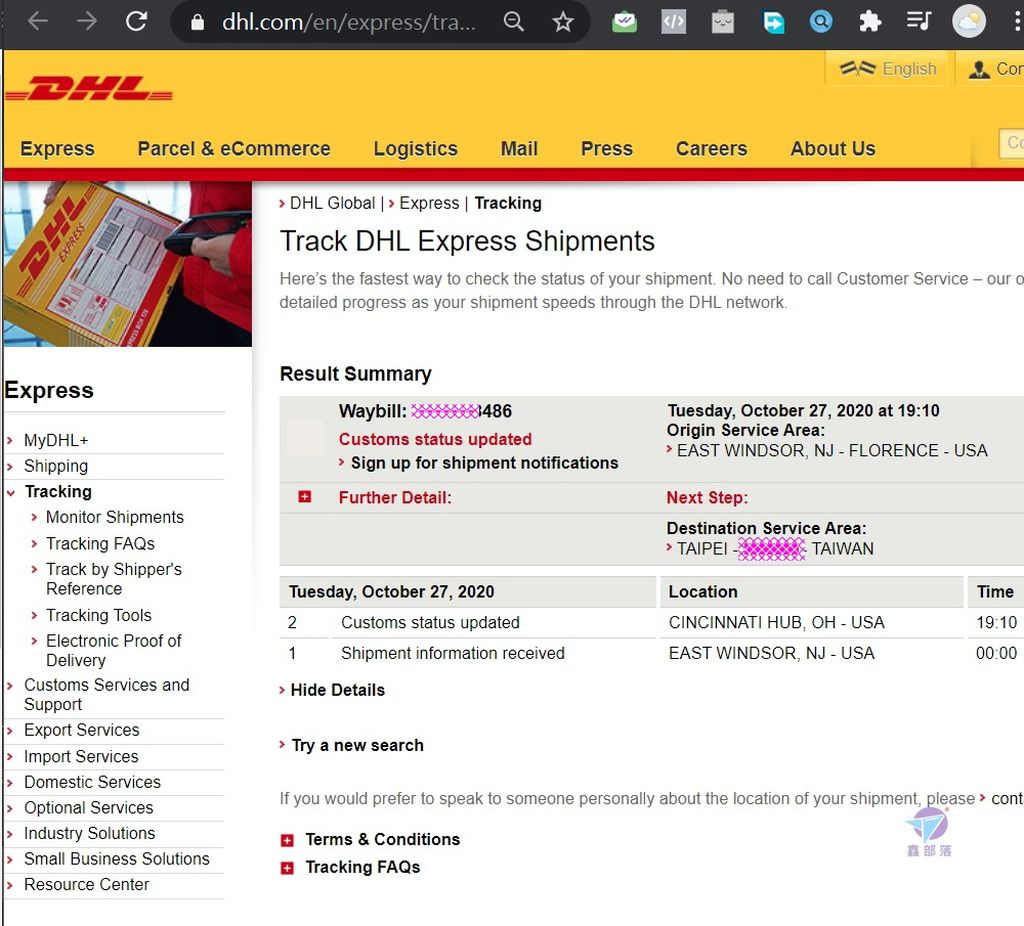Open the Parcel & eCommerce menu
This screenshot has height=926, width=1024.
point(234,148)
